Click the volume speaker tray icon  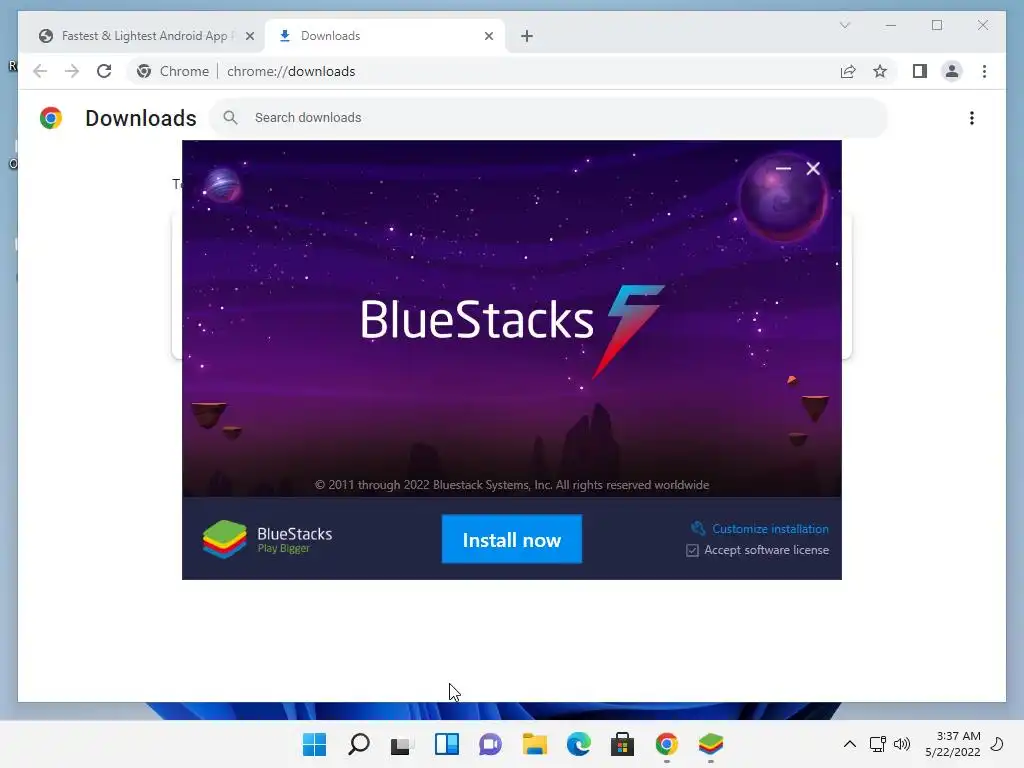902,744
